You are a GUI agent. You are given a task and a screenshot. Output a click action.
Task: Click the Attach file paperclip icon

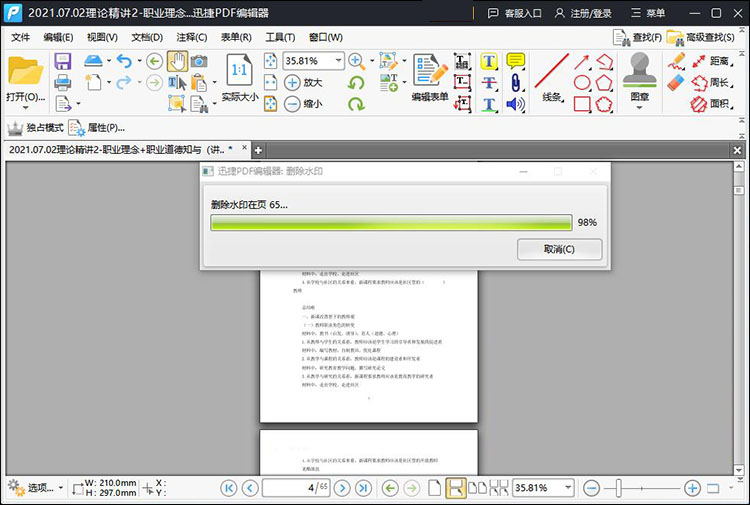(x=516, y=83)
